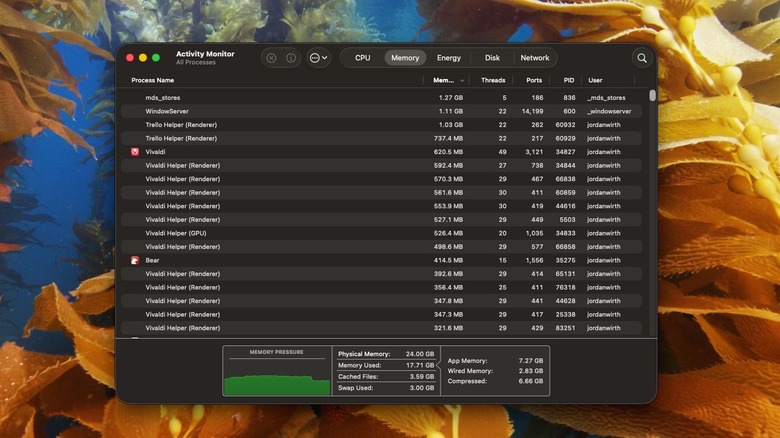Click the inspect process info icon
The image size is (780, 438).
click(291, 58)
